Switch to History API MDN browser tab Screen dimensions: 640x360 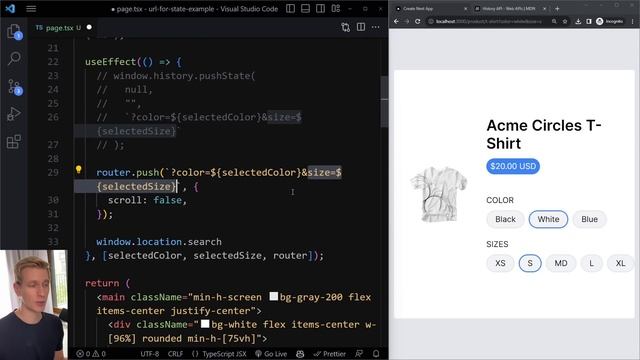(x=509, y=9)
